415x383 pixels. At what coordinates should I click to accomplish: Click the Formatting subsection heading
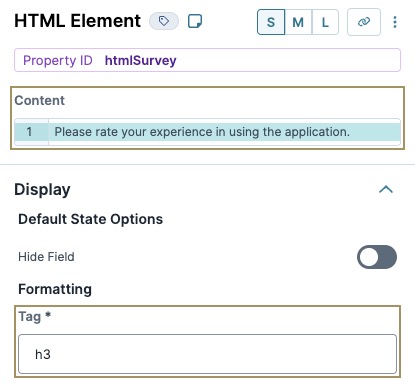point(55,289)
